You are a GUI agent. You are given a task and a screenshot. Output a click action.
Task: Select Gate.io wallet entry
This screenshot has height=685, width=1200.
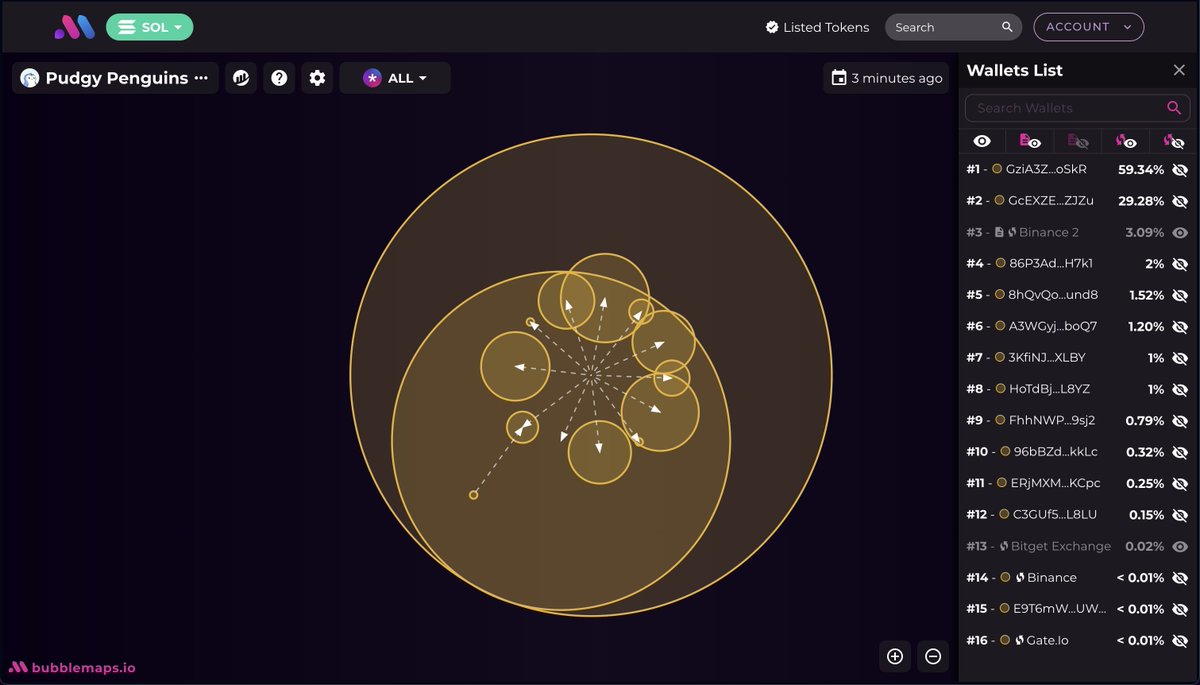click(x=1048, y=640)
